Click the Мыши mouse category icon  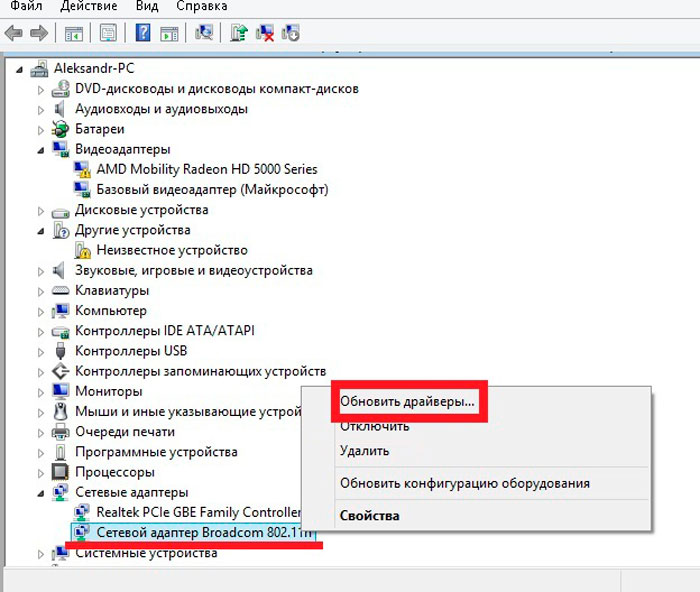60,411
